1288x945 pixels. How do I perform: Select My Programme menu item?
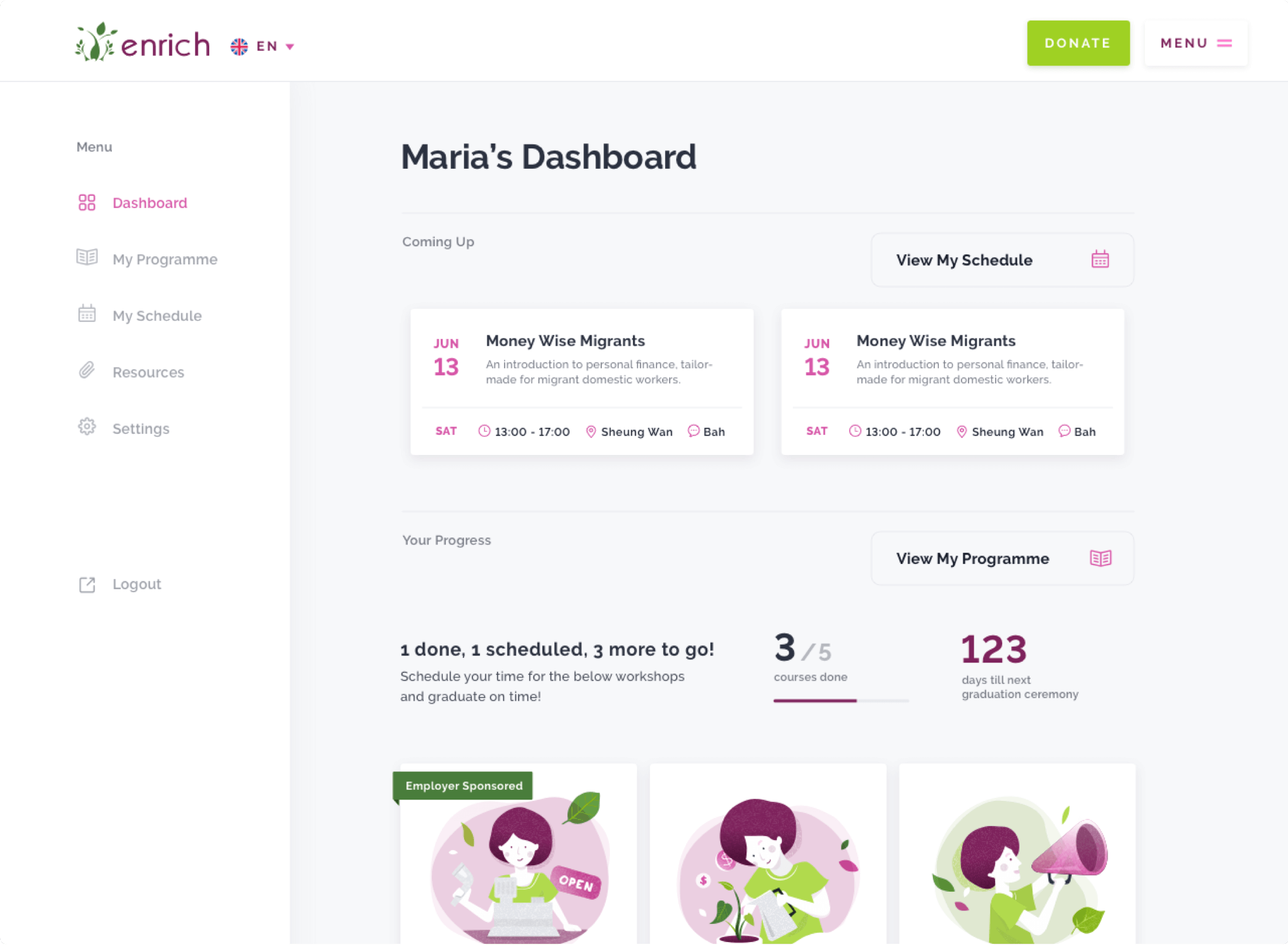click(165, 259)
